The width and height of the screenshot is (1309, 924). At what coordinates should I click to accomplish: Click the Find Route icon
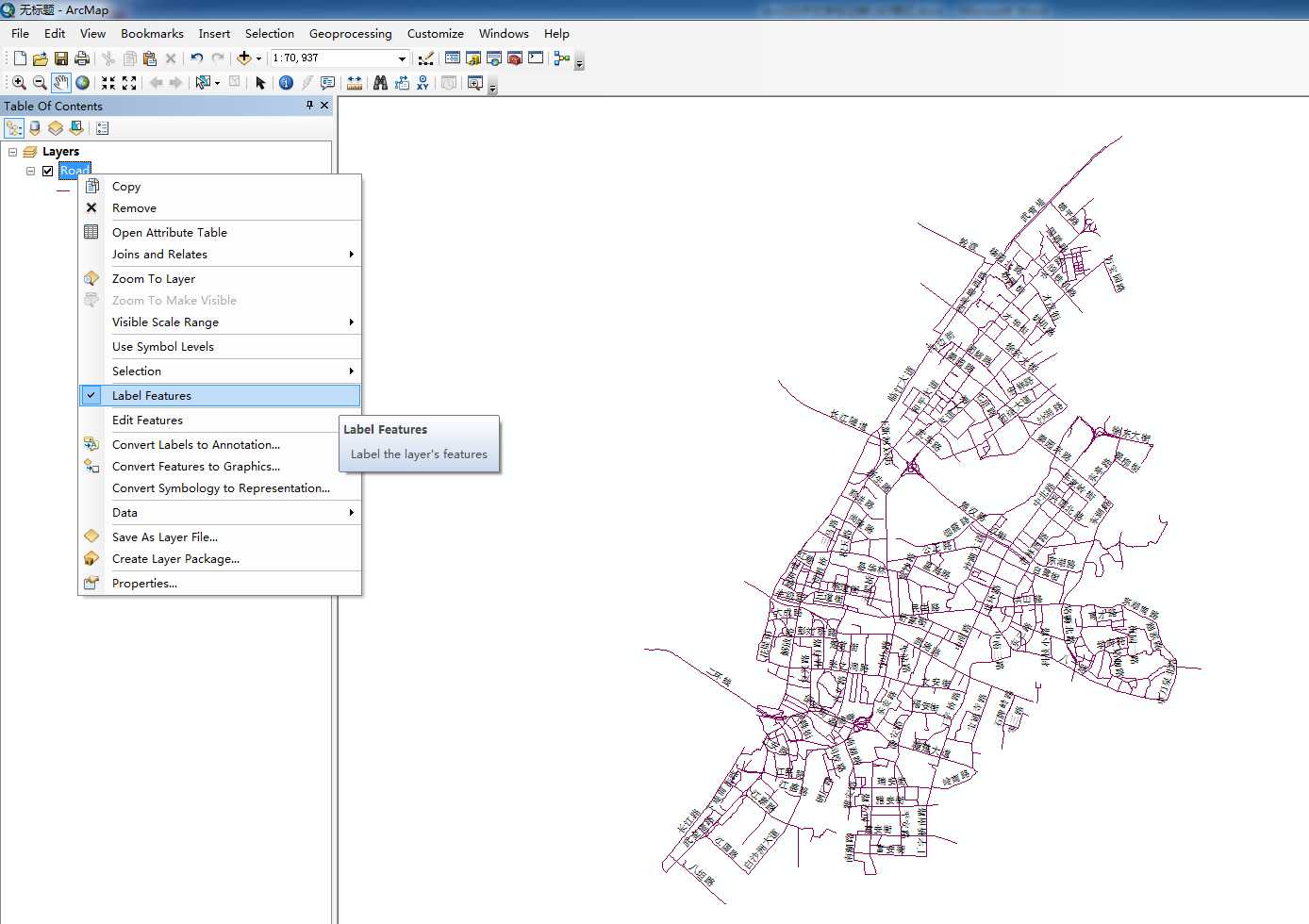(402, 83)
